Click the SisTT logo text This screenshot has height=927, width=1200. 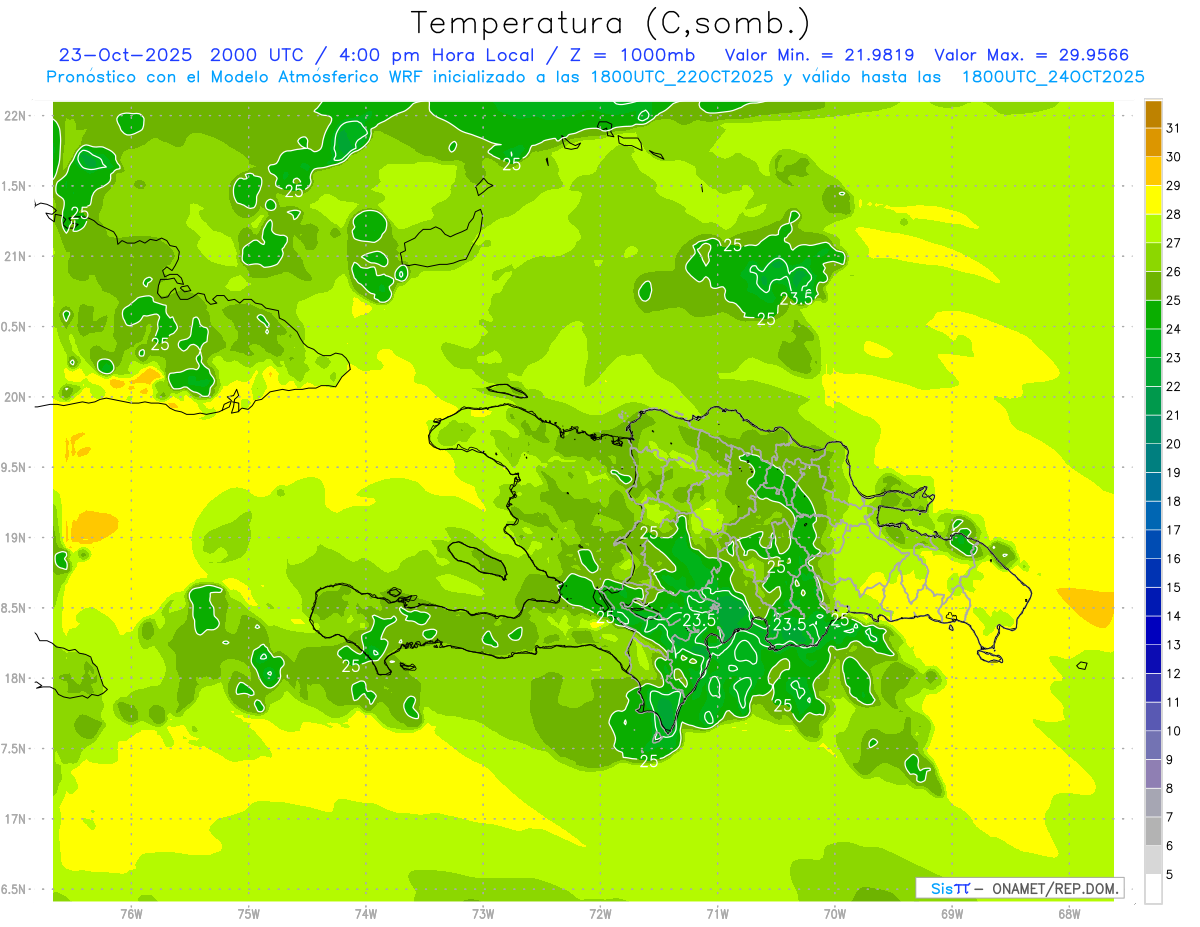point(949,888)
